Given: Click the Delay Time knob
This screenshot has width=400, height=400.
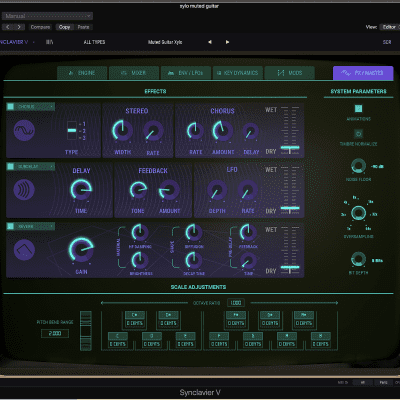Looking at the screenshot, I should click(x=81, y=190).
